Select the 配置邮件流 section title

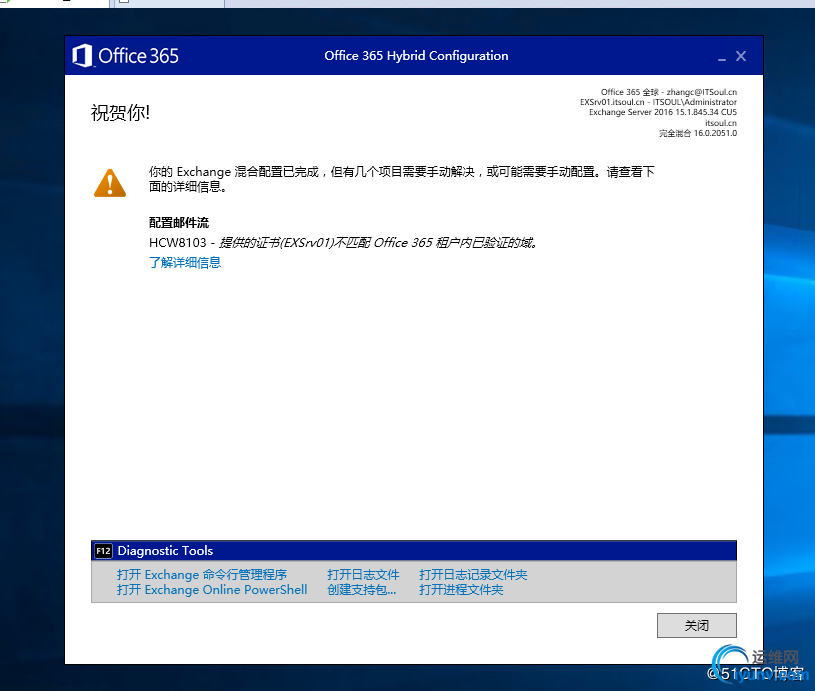pos(179,223)
